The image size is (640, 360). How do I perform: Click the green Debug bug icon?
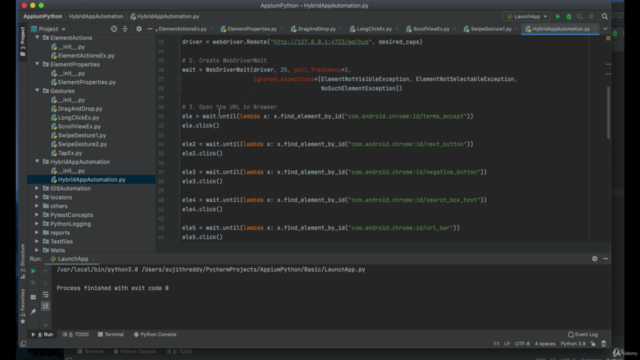(569, 16)
